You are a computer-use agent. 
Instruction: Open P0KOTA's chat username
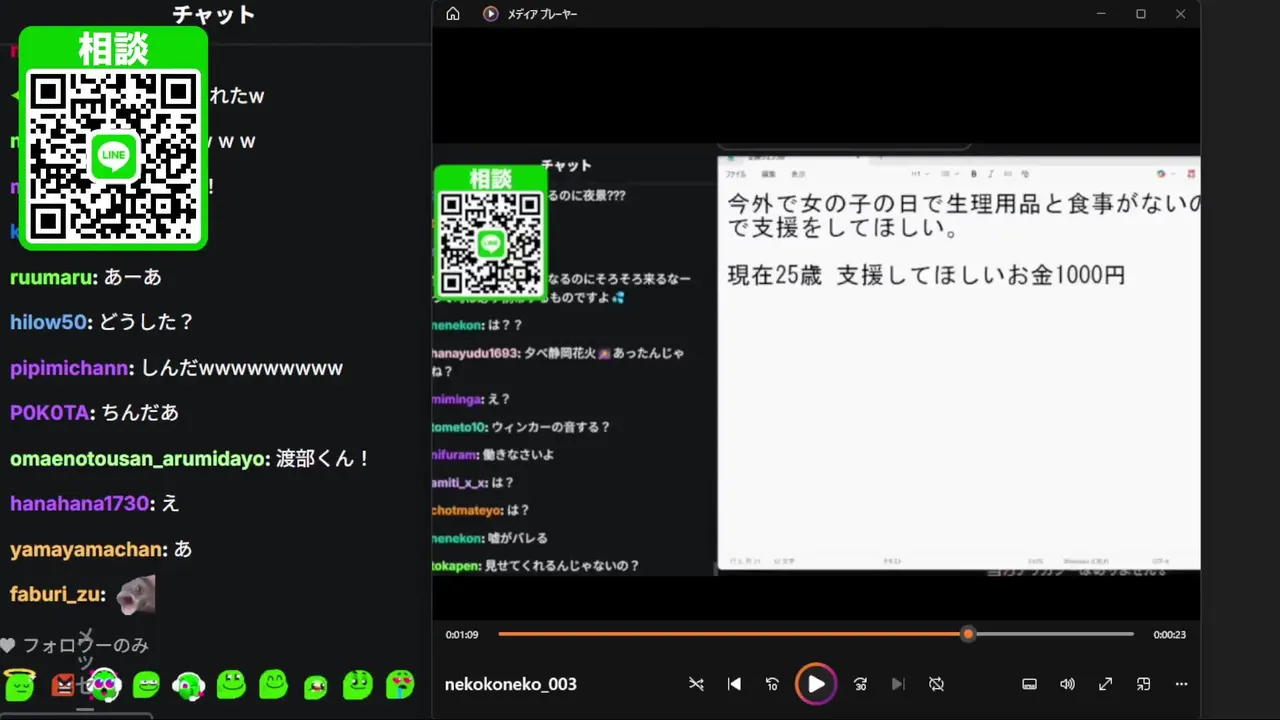(49, 412)
